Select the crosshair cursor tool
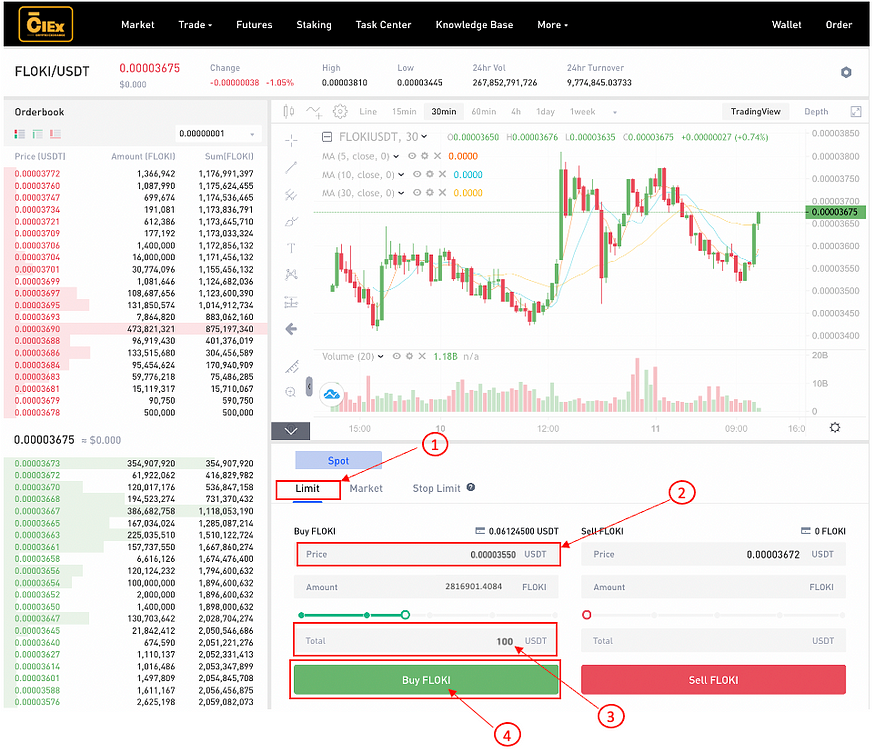 [x=291, y=141]
